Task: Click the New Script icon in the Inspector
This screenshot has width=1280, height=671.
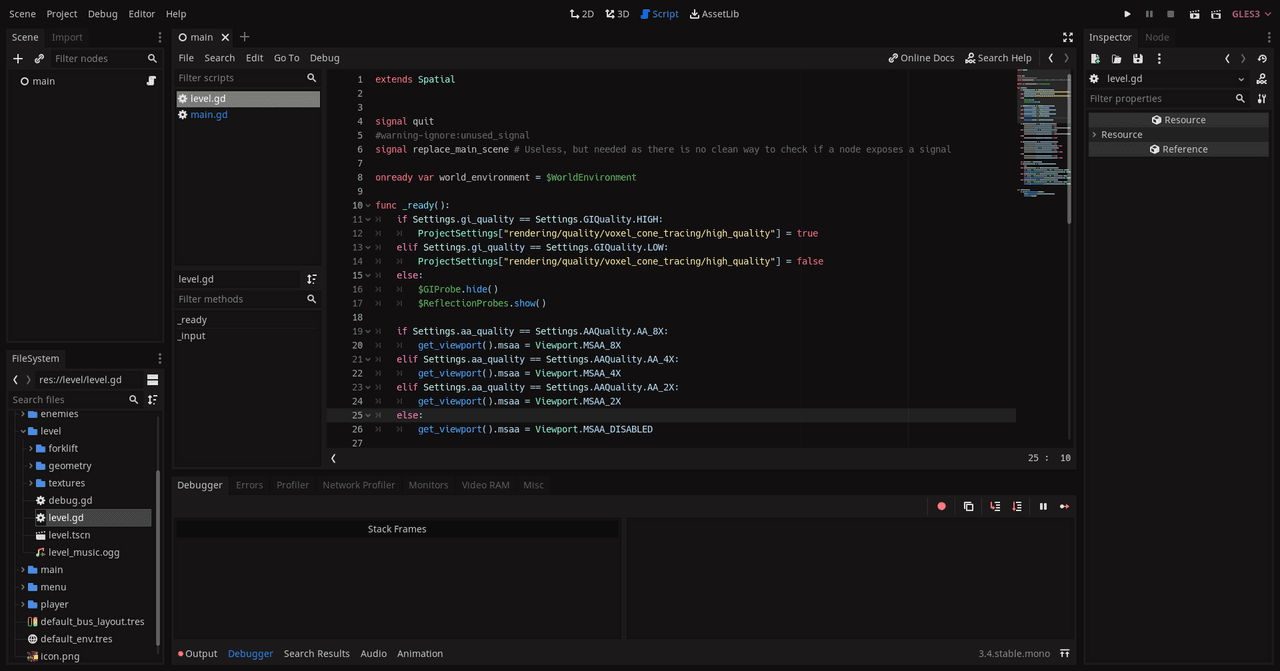Action: pos(1093,58)
